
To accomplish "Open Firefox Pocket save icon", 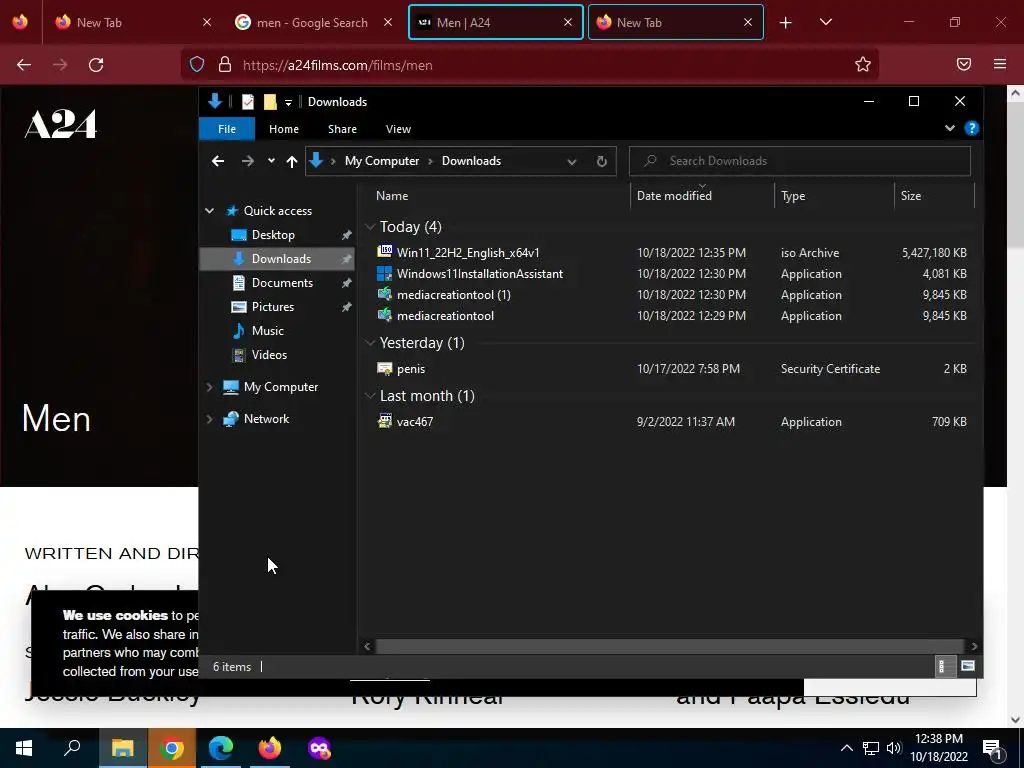I will coord(964,64).
